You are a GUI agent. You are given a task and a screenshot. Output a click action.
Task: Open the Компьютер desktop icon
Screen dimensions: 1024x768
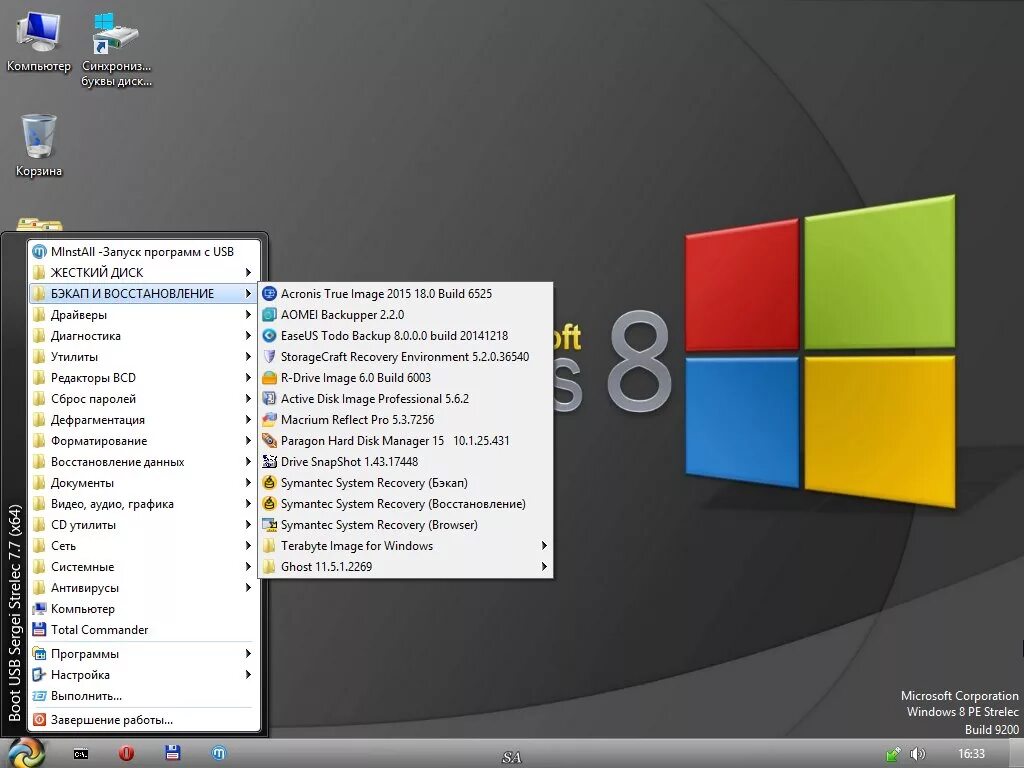pos(39,42)
